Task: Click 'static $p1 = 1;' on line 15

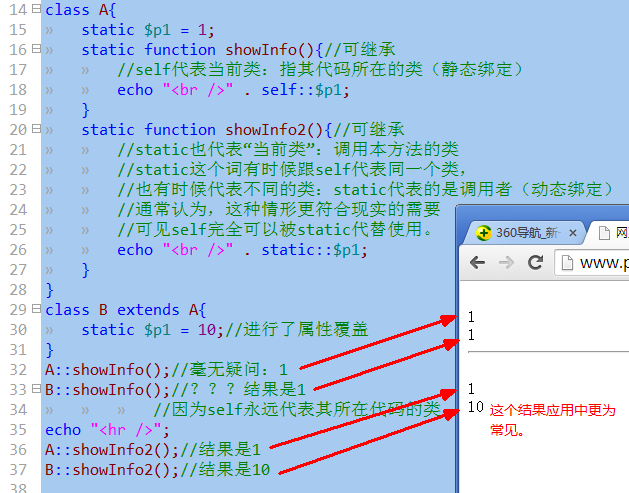Action: (148, 30)
